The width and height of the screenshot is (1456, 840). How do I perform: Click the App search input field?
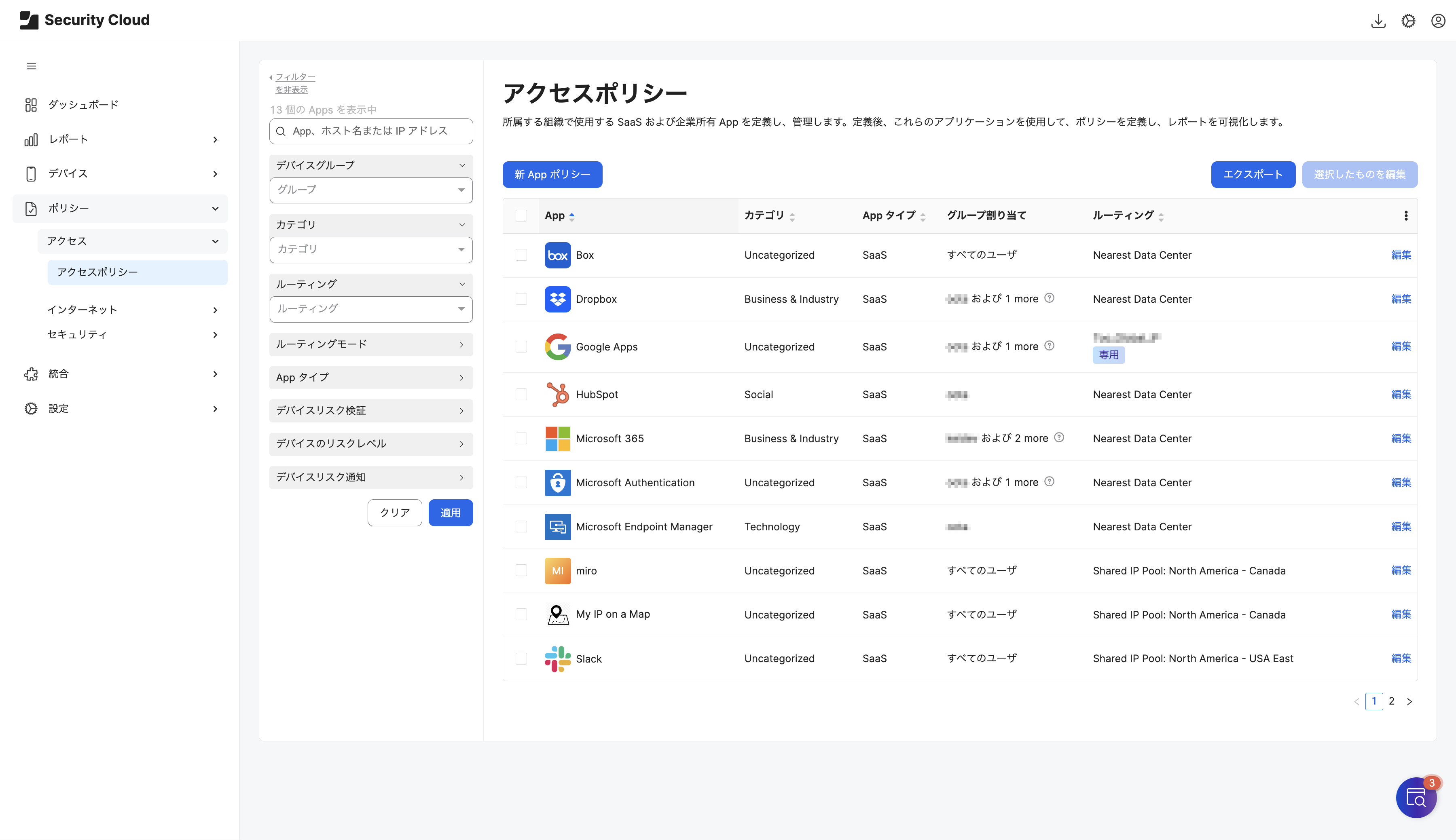click(x=378, y=131)
